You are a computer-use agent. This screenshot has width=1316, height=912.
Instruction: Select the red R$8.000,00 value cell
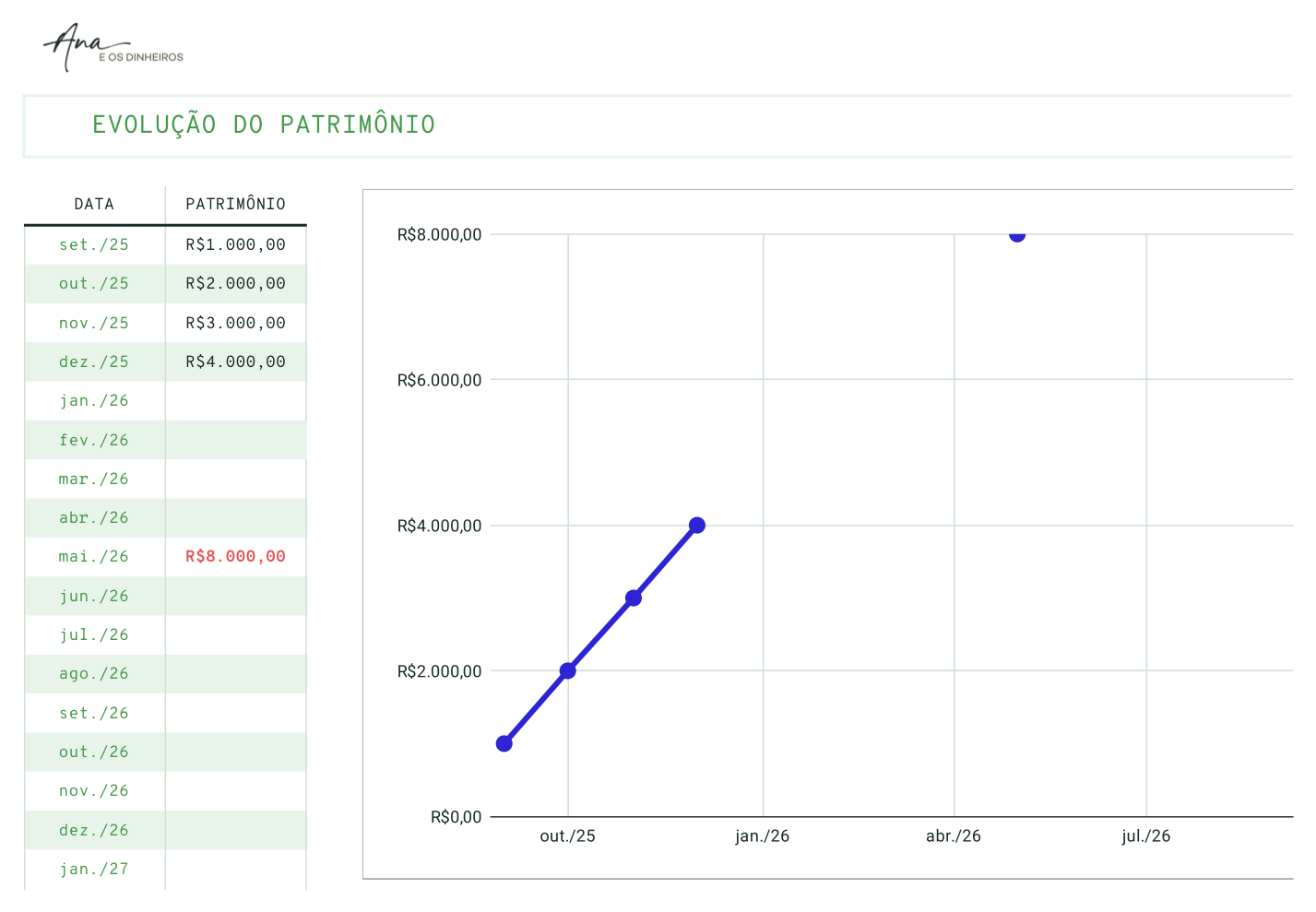click(235, 556)
